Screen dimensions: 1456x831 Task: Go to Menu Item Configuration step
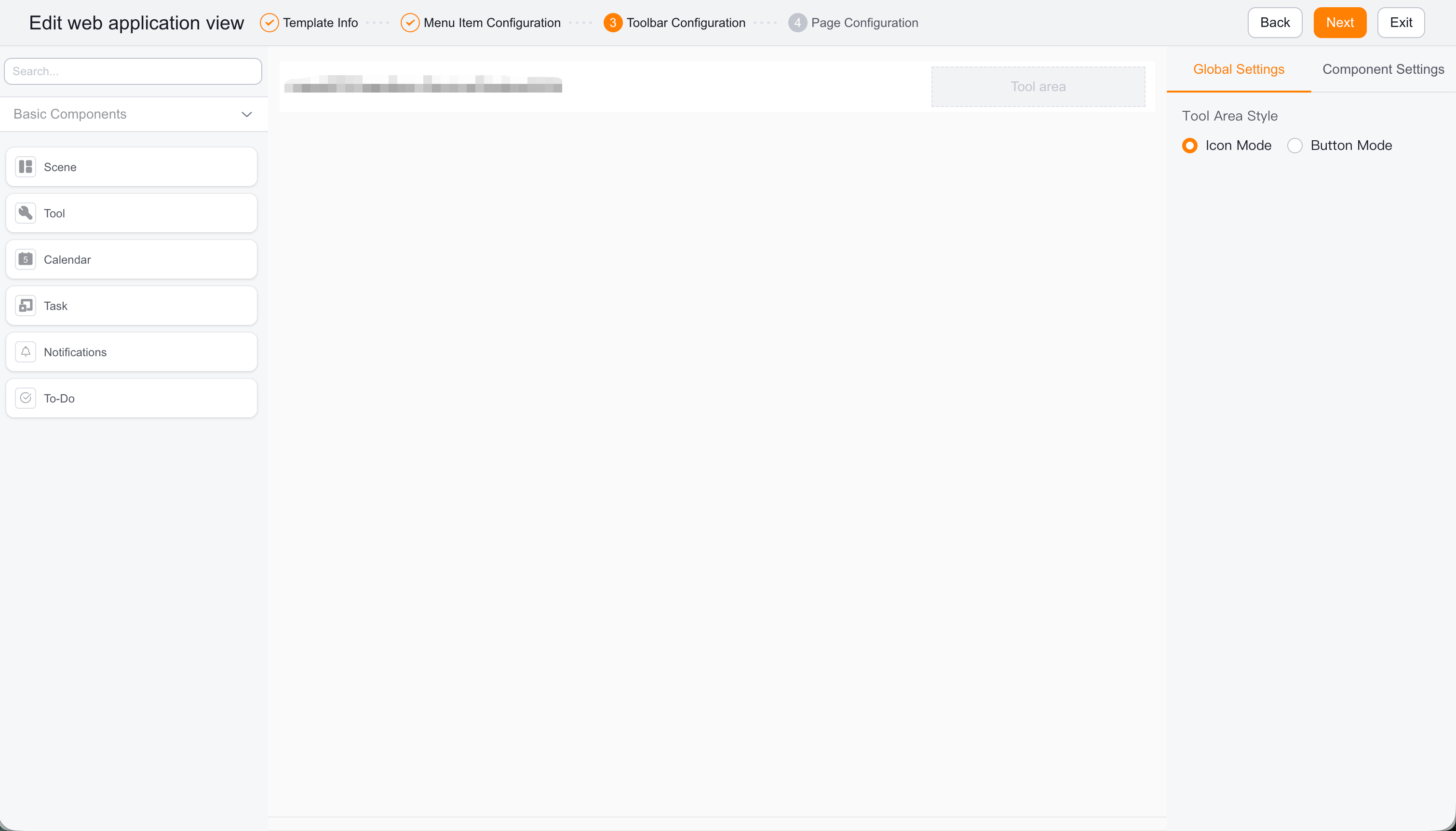[x=492, y=23]
